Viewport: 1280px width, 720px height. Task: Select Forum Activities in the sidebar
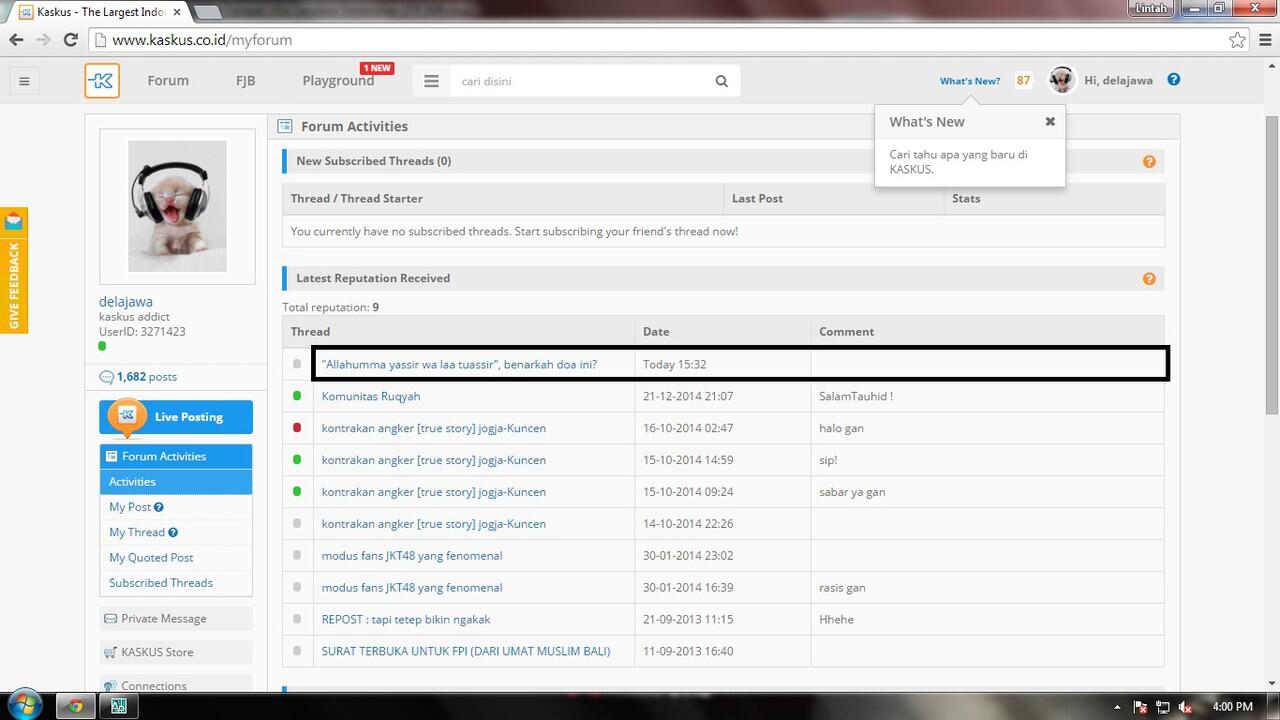pos(176,456)
